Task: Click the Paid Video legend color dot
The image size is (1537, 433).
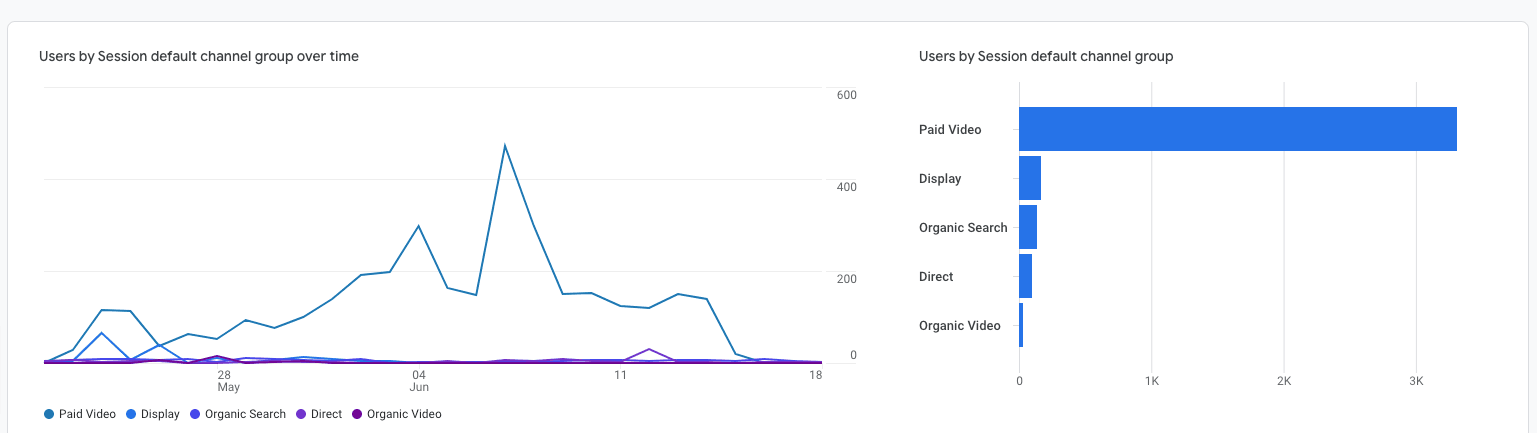Action: (x=49, y=414)
